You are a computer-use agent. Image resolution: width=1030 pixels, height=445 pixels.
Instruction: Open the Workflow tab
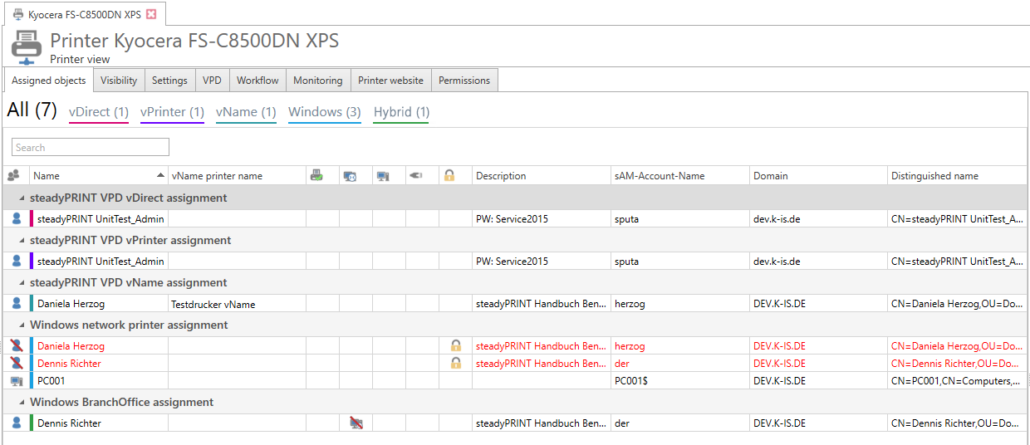tap(258, 80)
